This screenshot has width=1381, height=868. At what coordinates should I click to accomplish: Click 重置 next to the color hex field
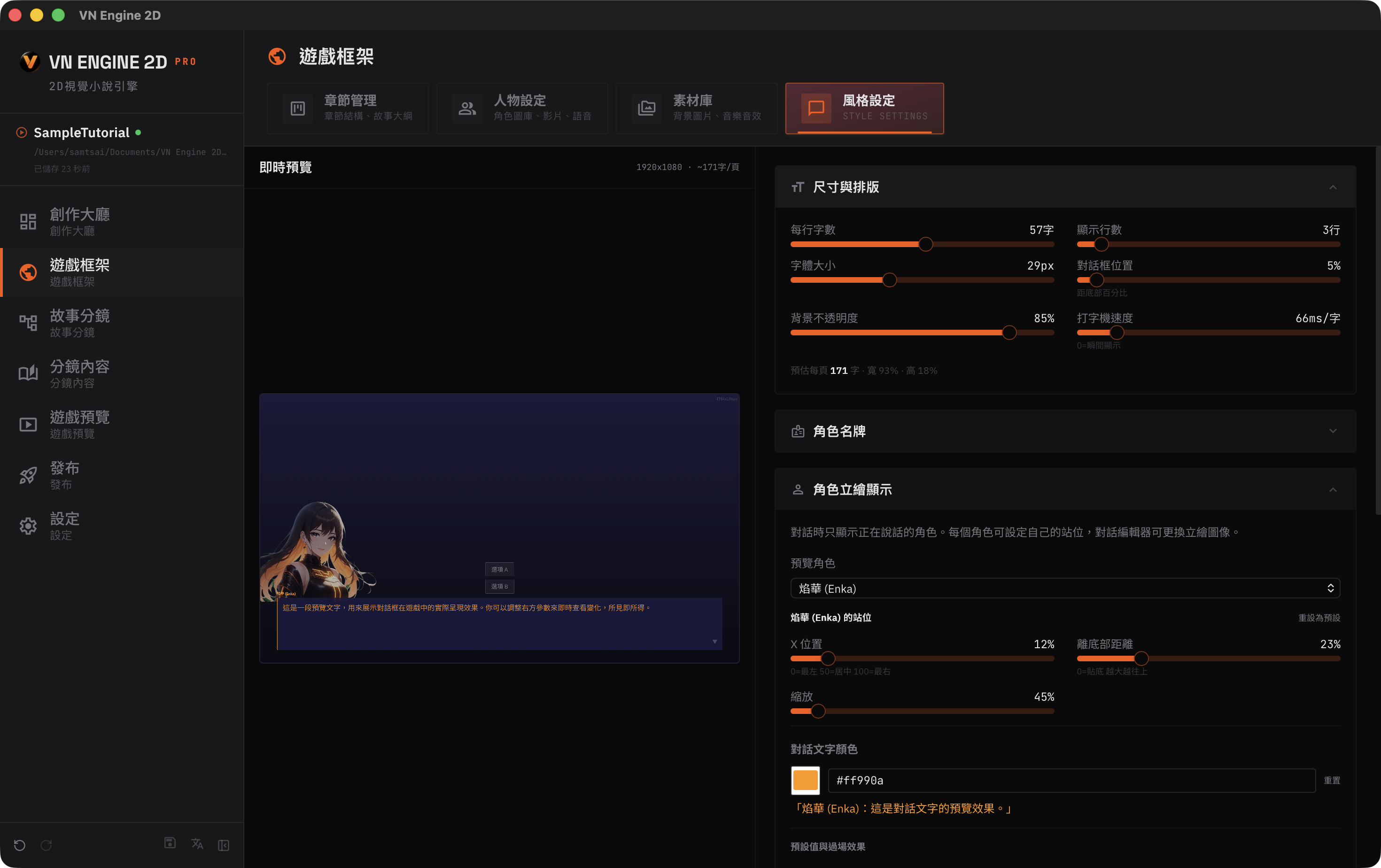(x=1332, y=780)
